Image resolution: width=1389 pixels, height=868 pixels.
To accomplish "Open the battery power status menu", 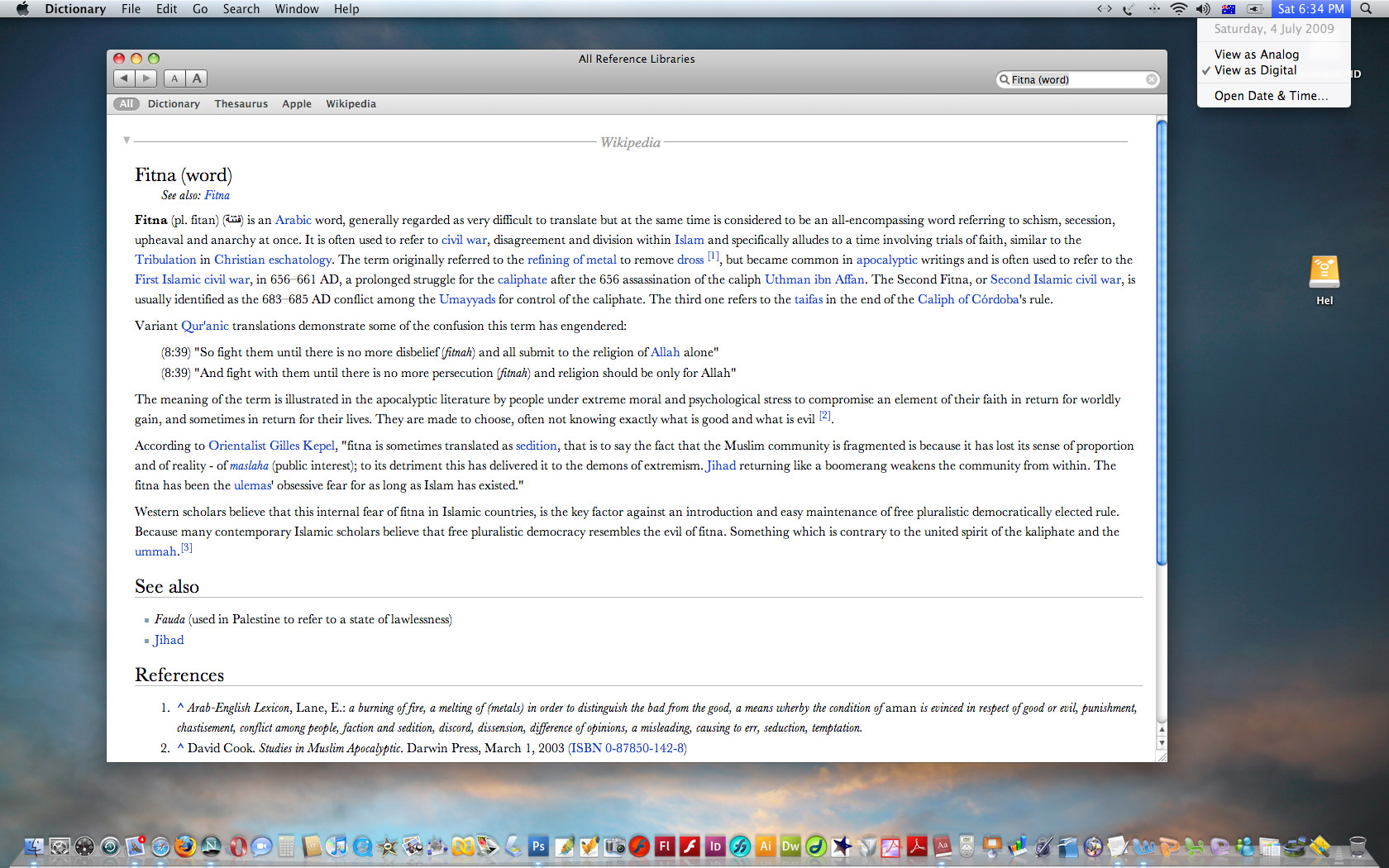I will (x=1255, y=9).
